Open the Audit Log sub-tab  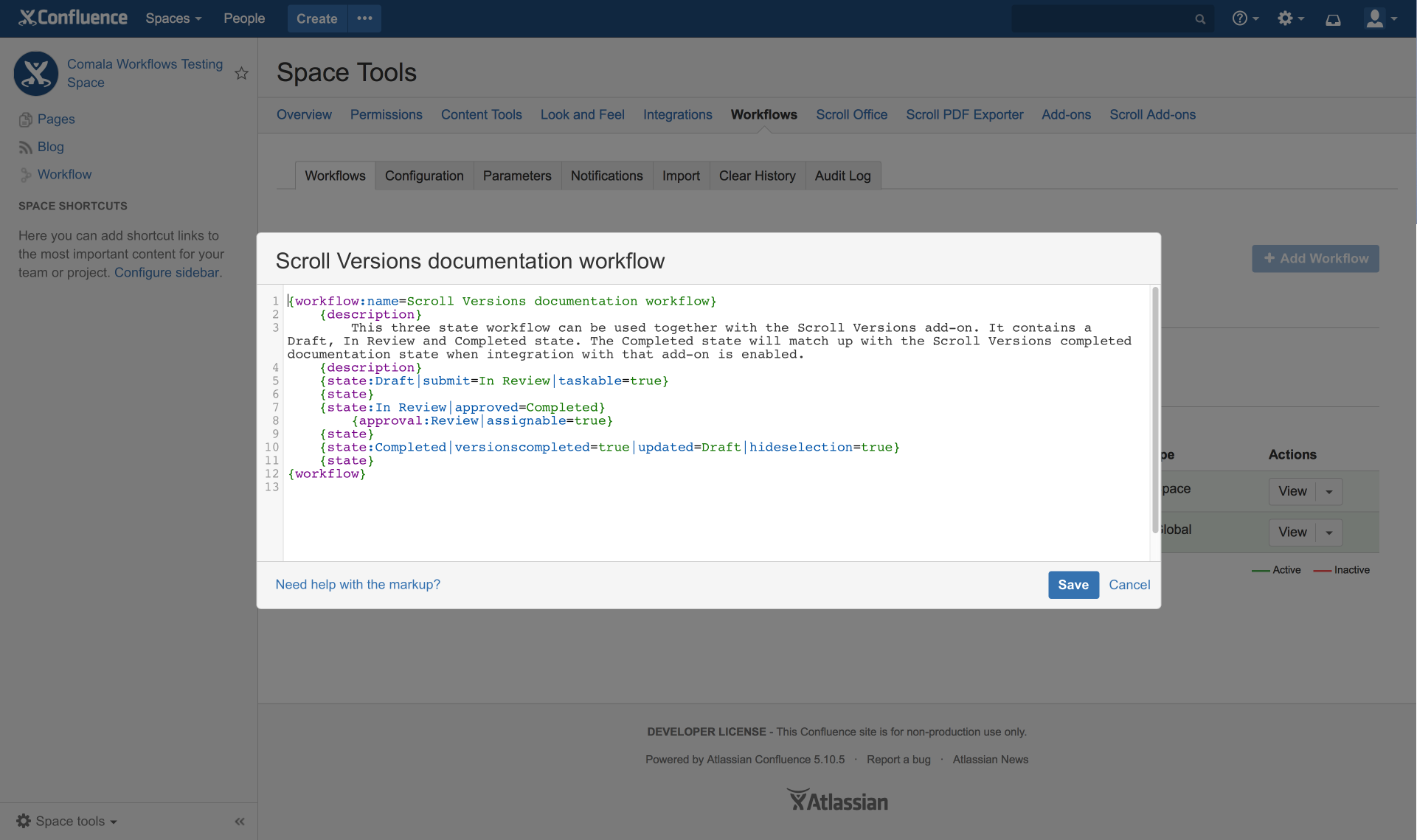click(x=843, y=176)
